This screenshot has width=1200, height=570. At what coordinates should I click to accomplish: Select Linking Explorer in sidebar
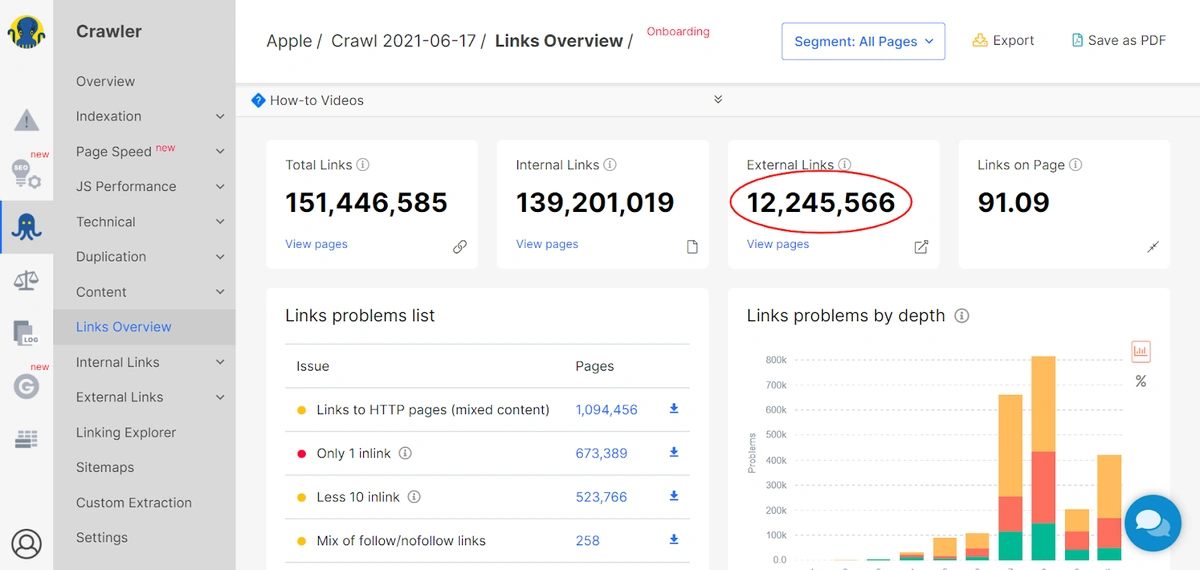pos(126,432)
